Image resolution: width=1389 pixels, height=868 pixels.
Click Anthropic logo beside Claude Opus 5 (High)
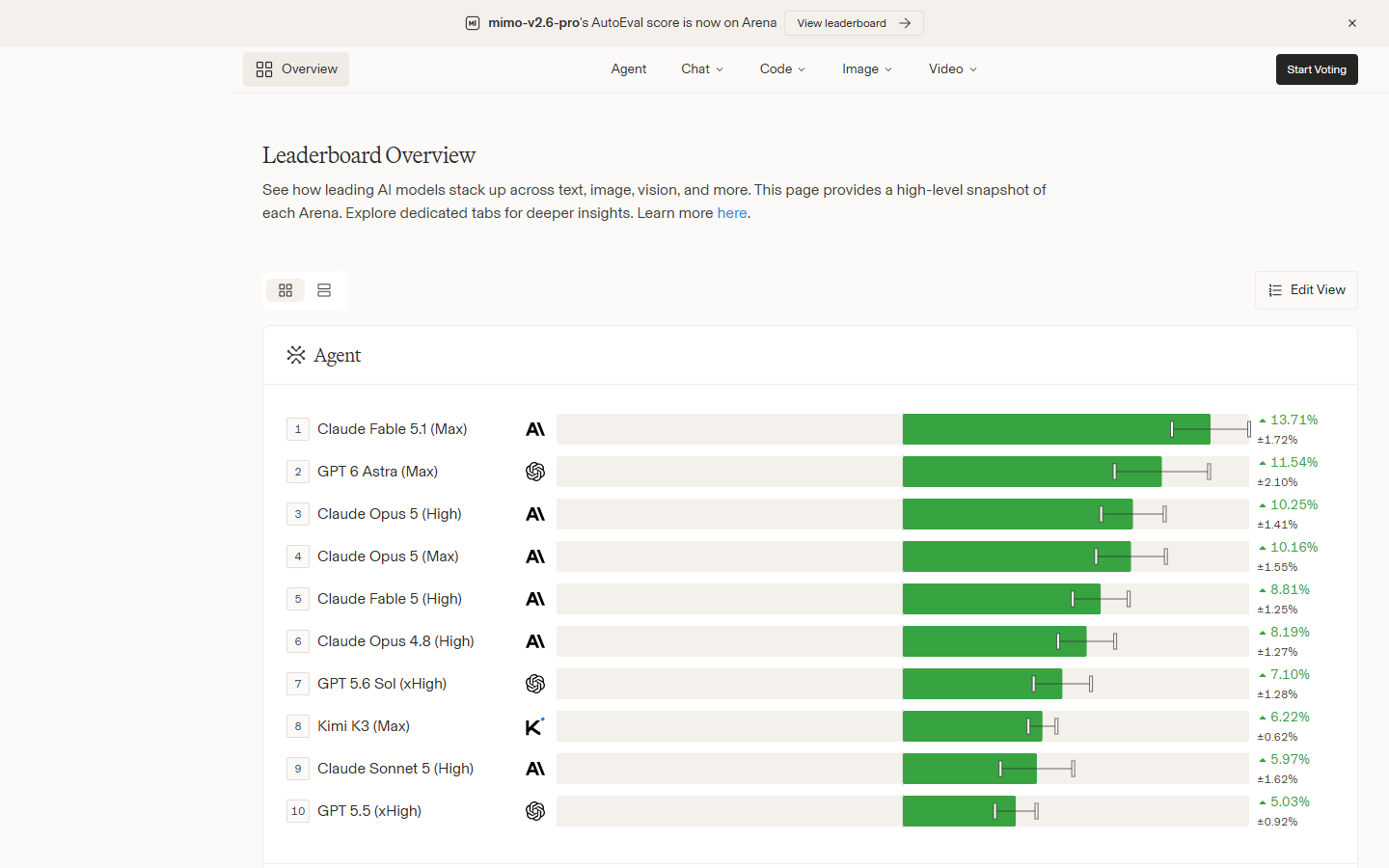pyautogui.click(x=535, y=514)
